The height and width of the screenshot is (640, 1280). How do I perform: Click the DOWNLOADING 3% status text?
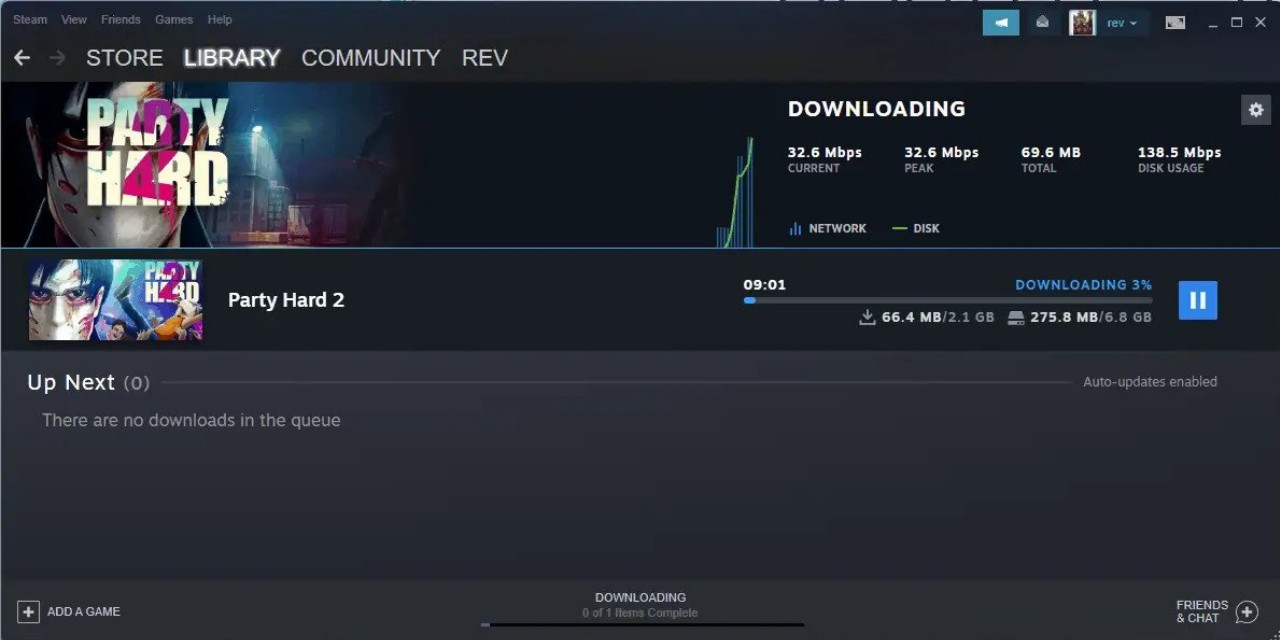[1084, 285]
